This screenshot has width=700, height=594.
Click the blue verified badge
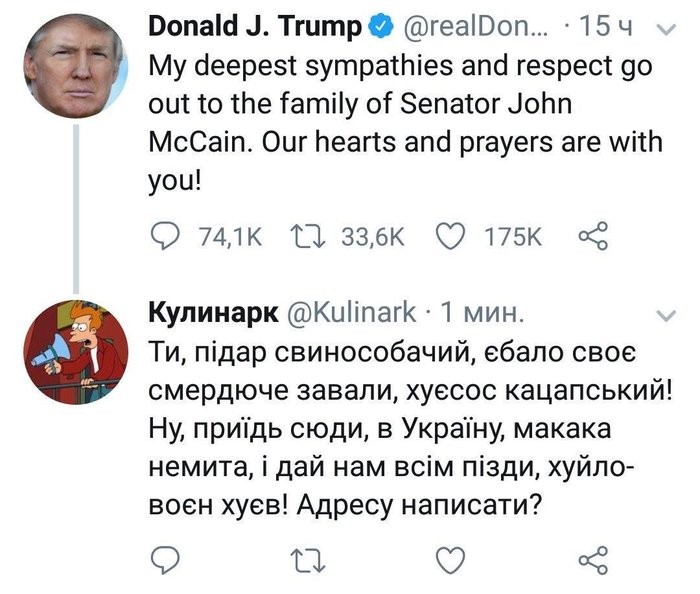pos(382,28)
